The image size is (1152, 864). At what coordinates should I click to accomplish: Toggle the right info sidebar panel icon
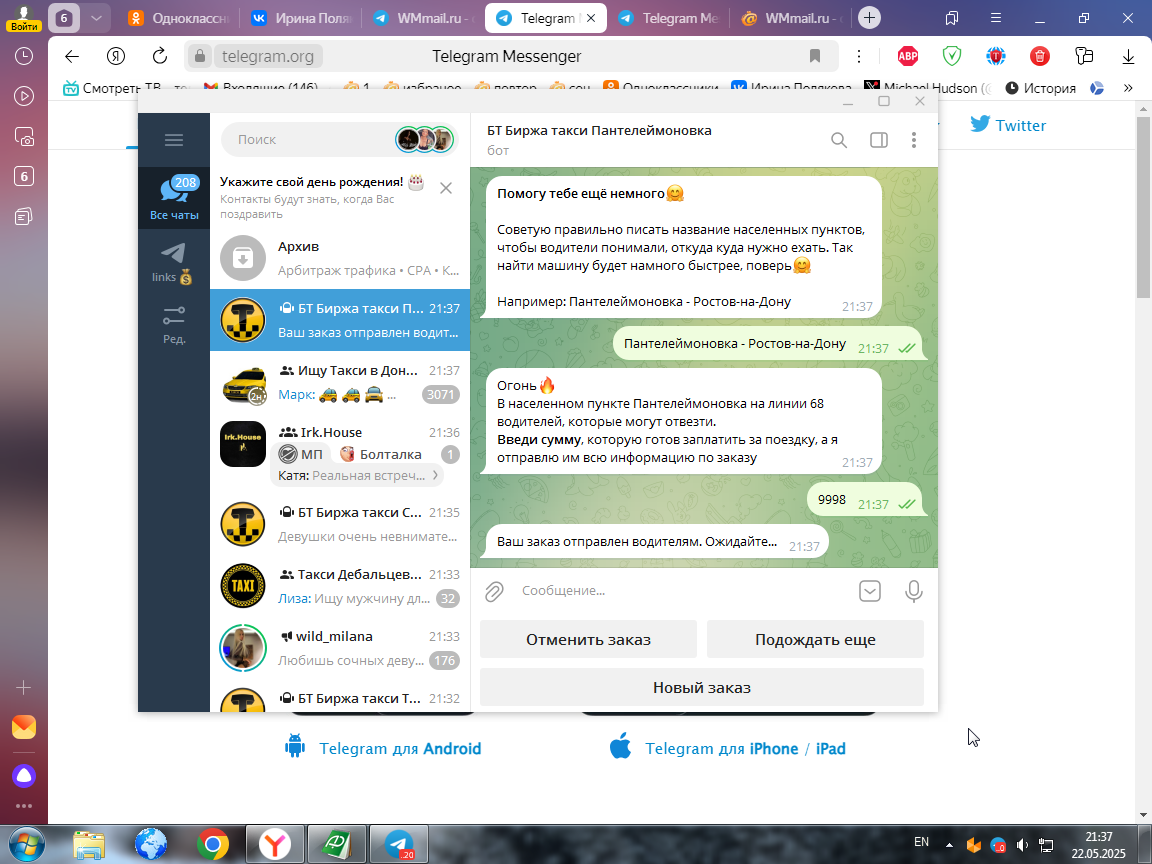pos(879,140)
